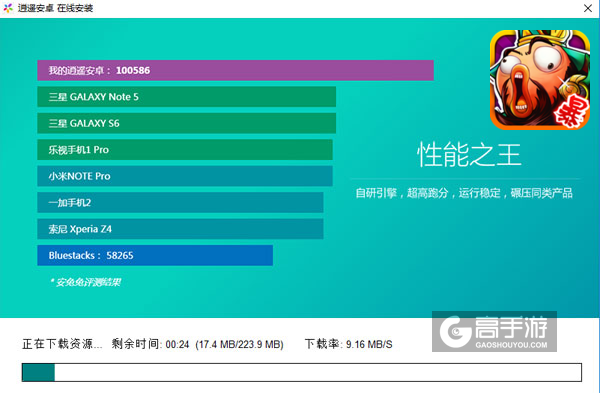The width and height of the screenshot is (600, 393).
Task: Click the 逍遥安卓 在线安装 window title
Action: tap(55, 8)
